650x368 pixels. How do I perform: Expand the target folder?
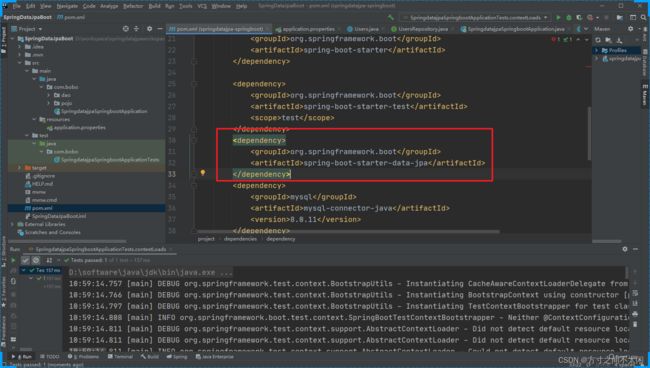click(19, 168)
